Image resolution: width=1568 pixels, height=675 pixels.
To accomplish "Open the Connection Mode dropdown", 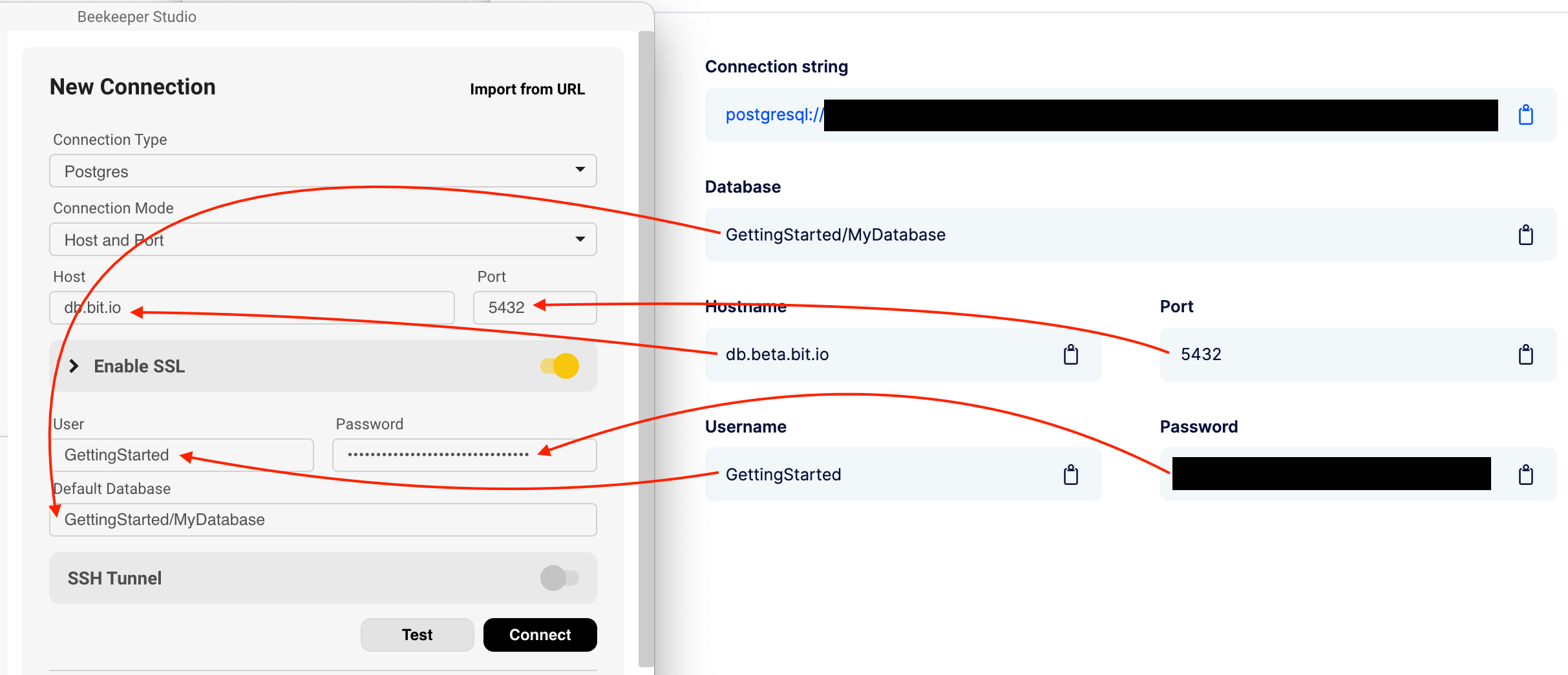I will [323, 239].
